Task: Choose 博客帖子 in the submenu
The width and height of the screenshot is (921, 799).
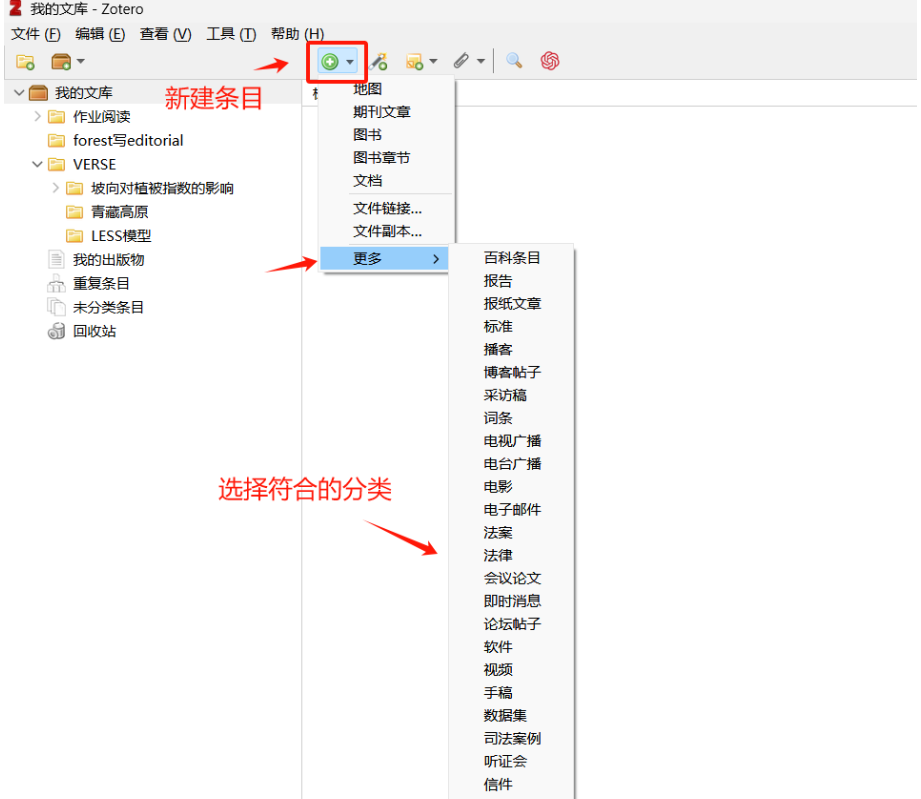Action: pyautogui.click(x=512, y=372)
